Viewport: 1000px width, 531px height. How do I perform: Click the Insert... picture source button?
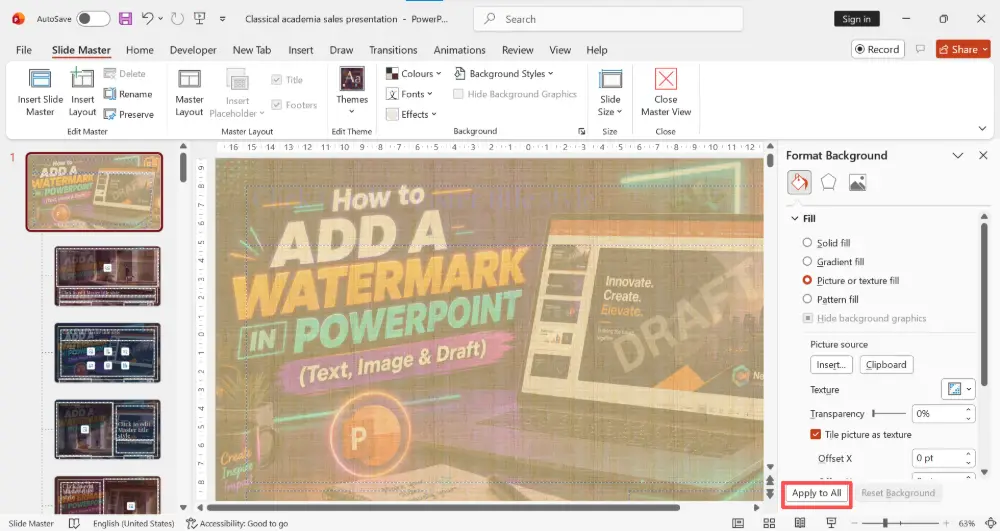click(831, 365)
